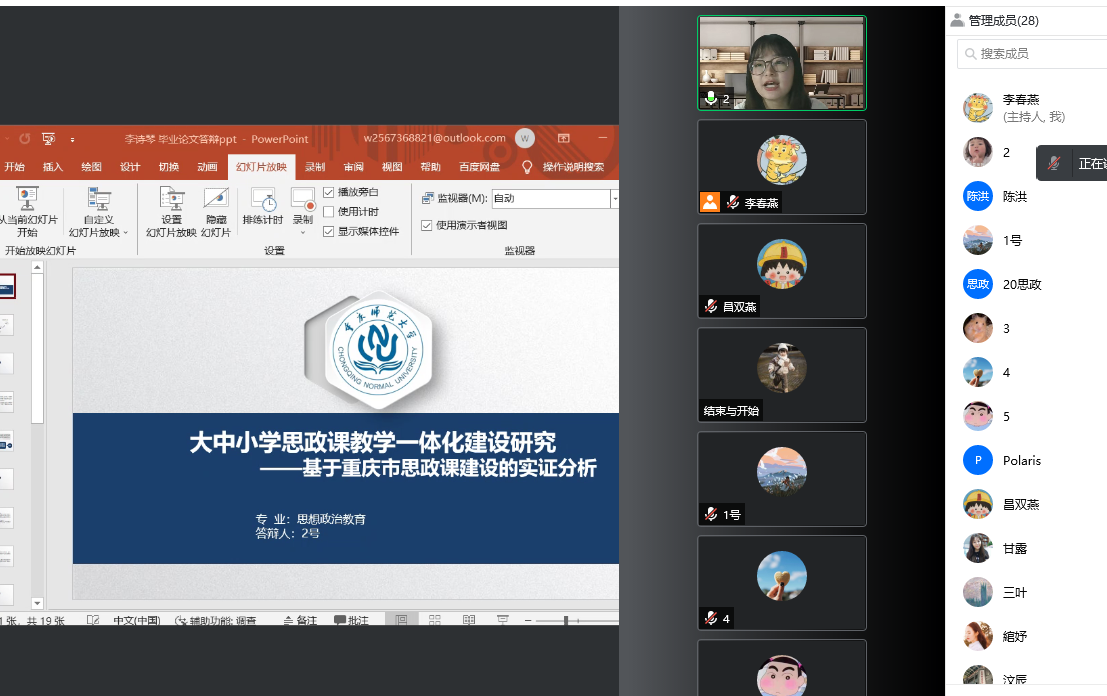Uncheck the 播放旁白 checkbox
This screenshot has width=1107, height=696.
tap(329, 192)
